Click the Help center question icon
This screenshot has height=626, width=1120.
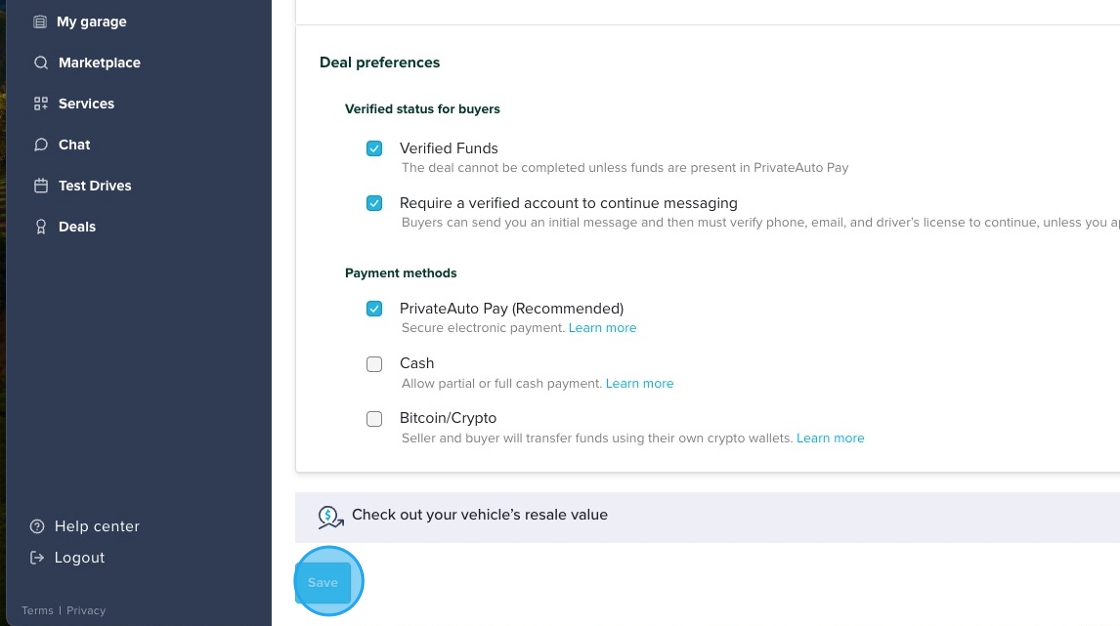pos(37,527)
